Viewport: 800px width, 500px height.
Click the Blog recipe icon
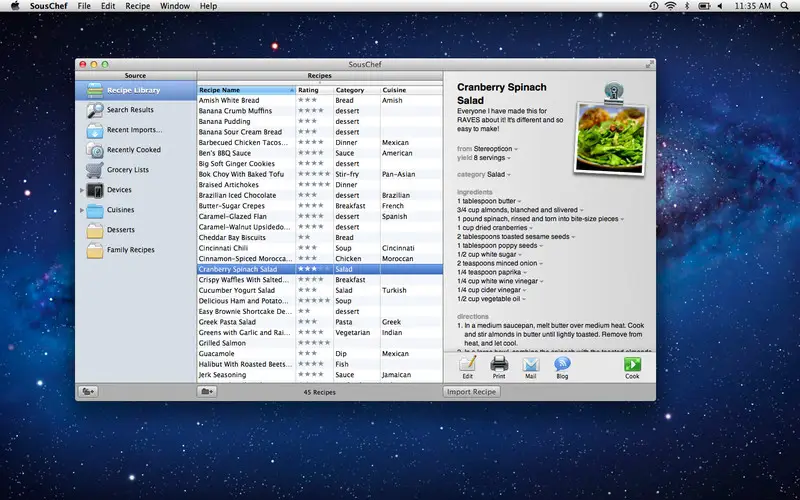562,364
